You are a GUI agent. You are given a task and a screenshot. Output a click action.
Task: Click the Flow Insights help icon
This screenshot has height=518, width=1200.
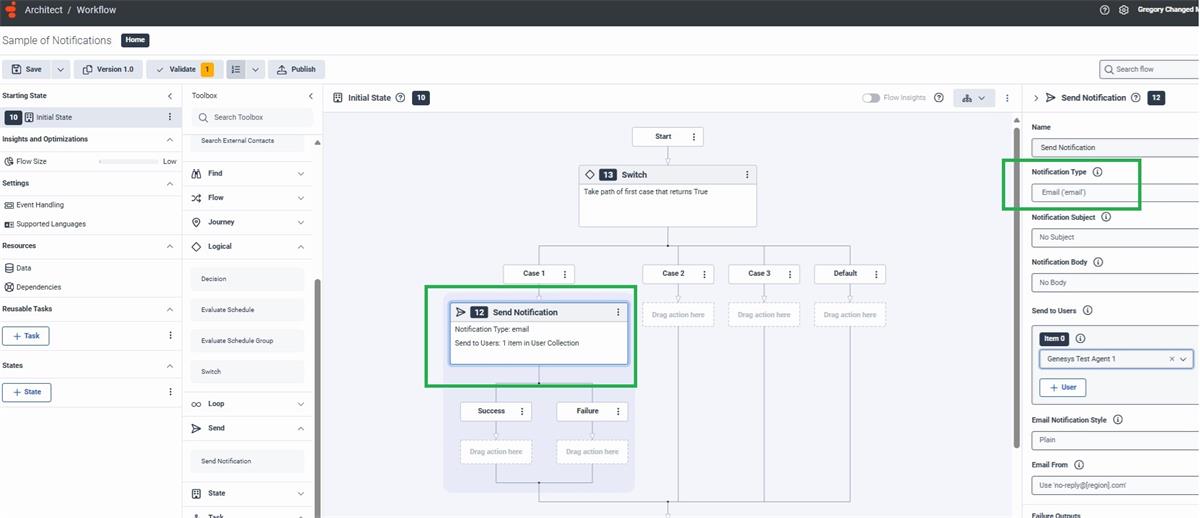coord(938,98)
